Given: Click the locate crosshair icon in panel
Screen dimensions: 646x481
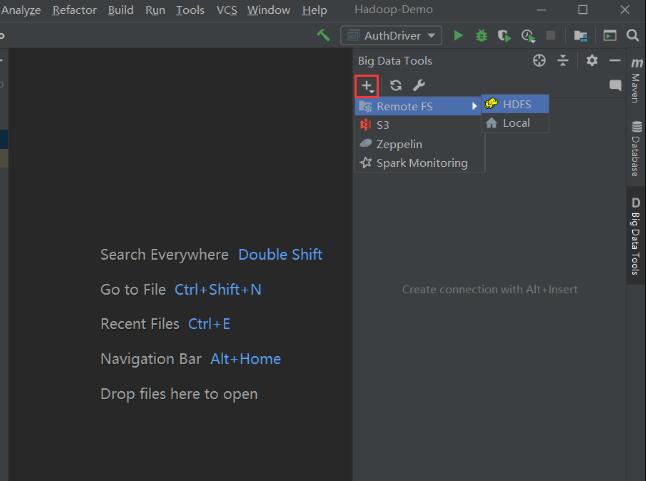Looking at the screenshot, I should click(x=540, y=61).
